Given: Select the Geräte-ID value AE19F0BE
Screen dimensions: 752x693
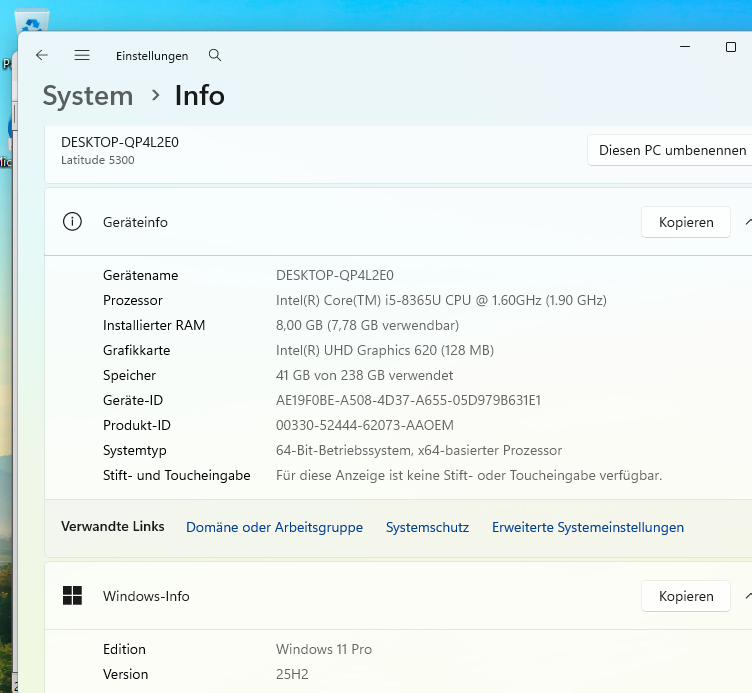Looking at the screenshot, I should pos(408,400).
